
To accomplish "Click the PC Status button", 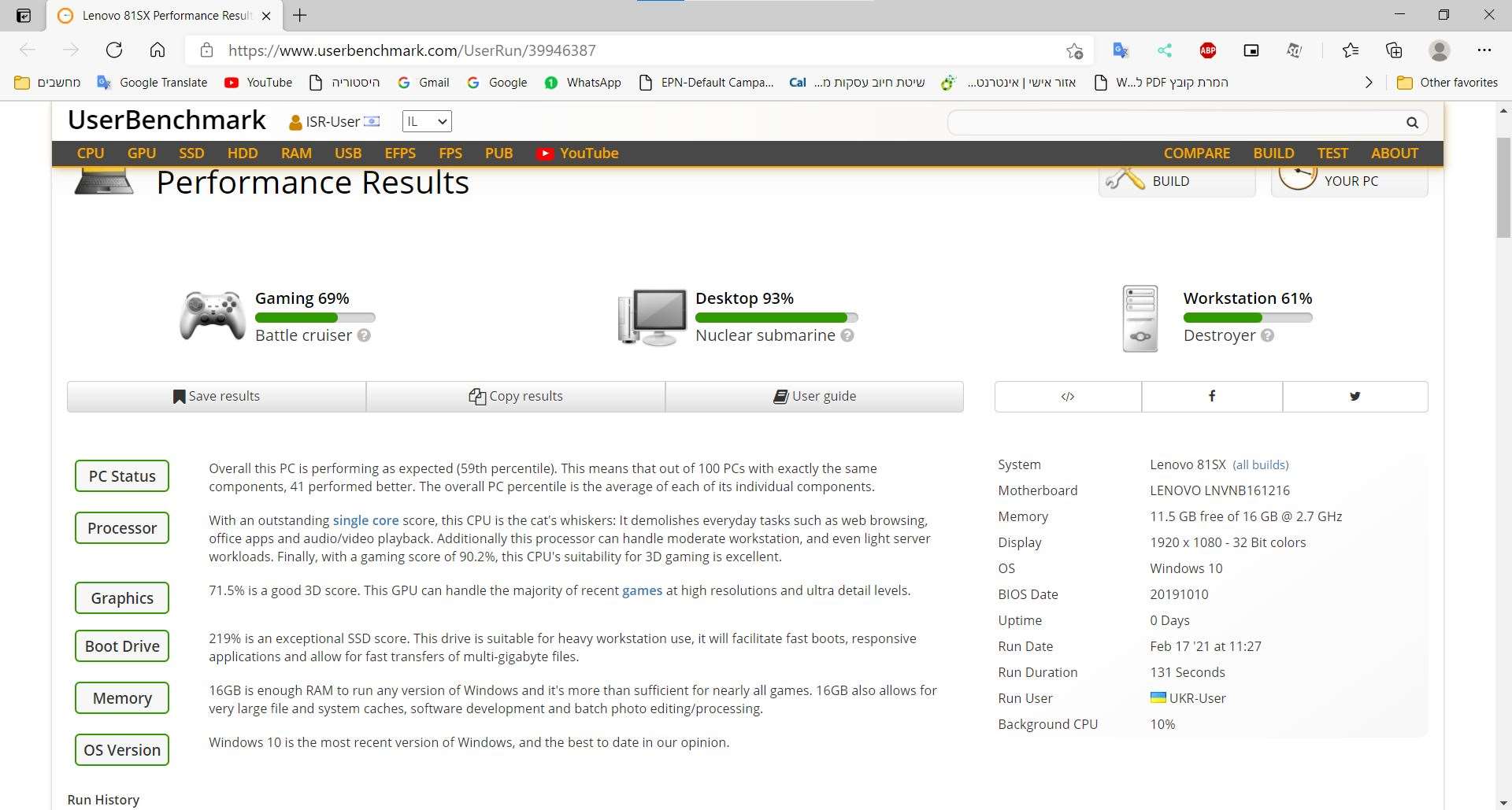I will 122,476.
